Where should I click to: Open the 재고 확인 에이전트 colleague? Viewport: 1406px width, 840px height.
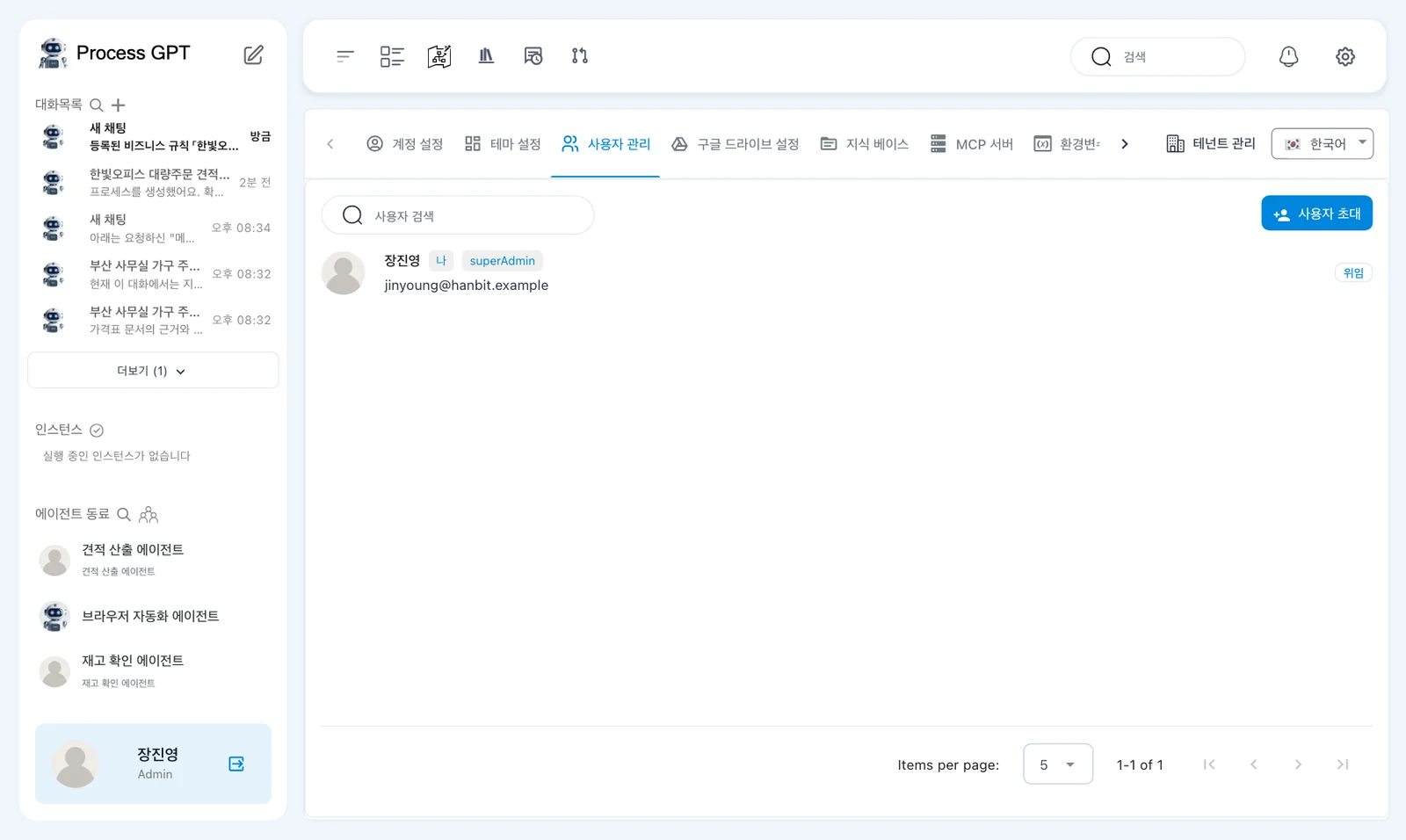coord(153,671)
